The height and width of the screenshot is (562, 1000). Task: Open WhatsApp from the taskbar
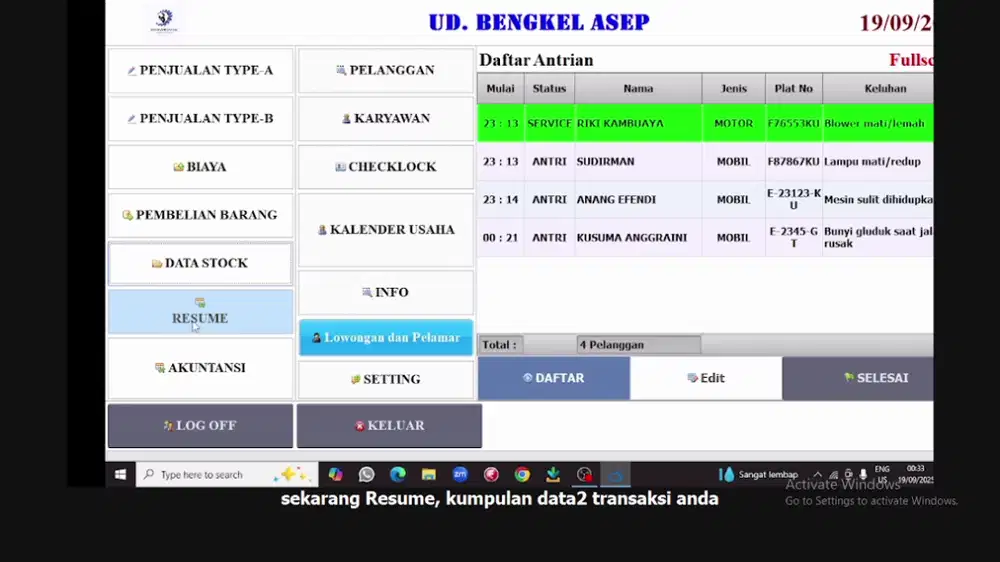[x=366, y=475]
